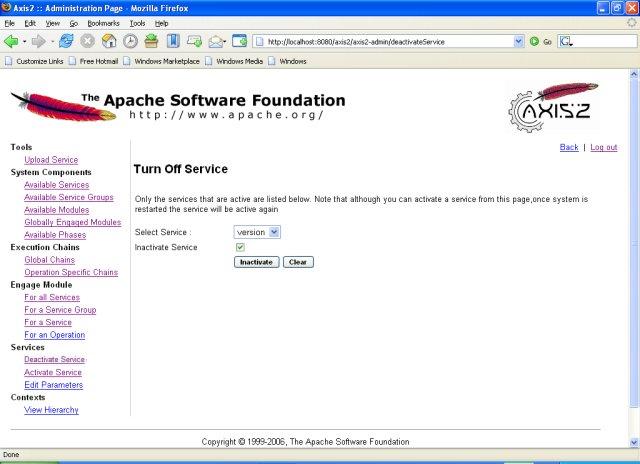640x464 pixels.
Task: Open the Downloads icon in toolbar
Action: tap(151, 41)
